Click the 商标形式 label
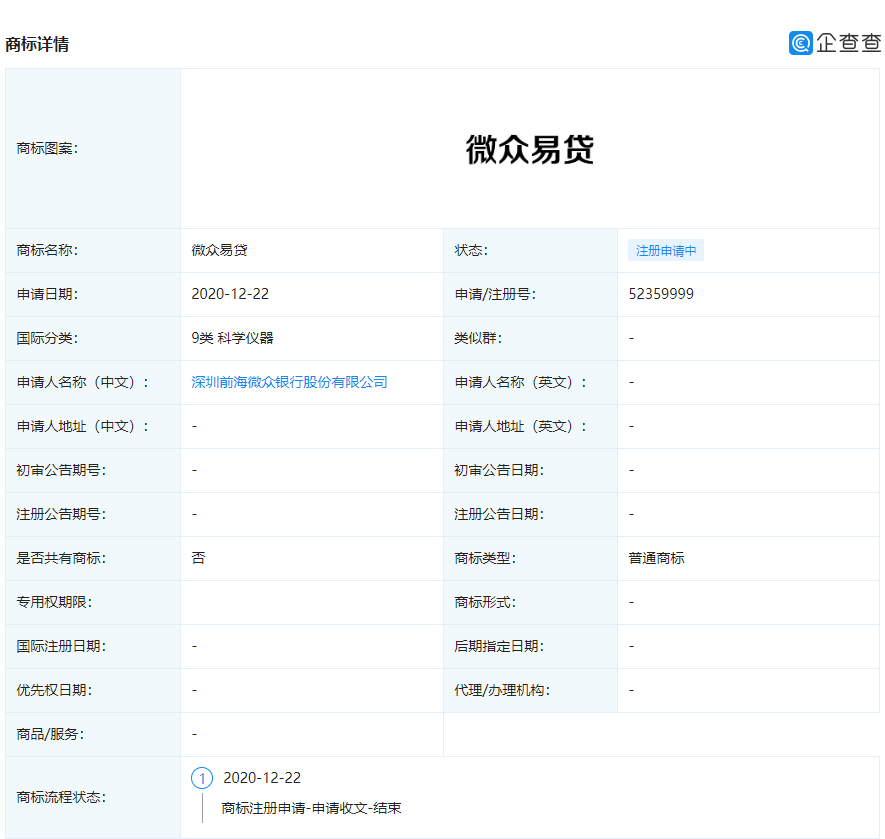Viewport: 885px width, 839px height. [485, 602]
